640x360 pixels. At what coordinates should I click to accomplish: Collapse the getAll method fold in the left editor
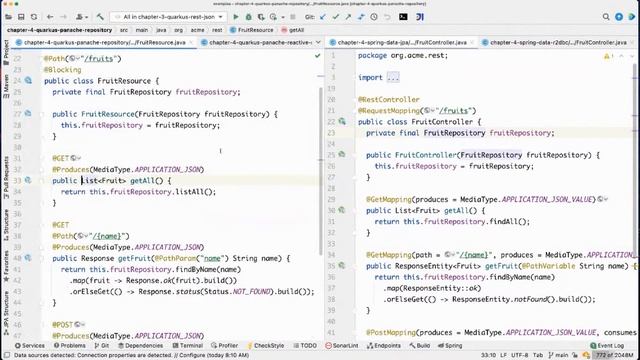42,180
